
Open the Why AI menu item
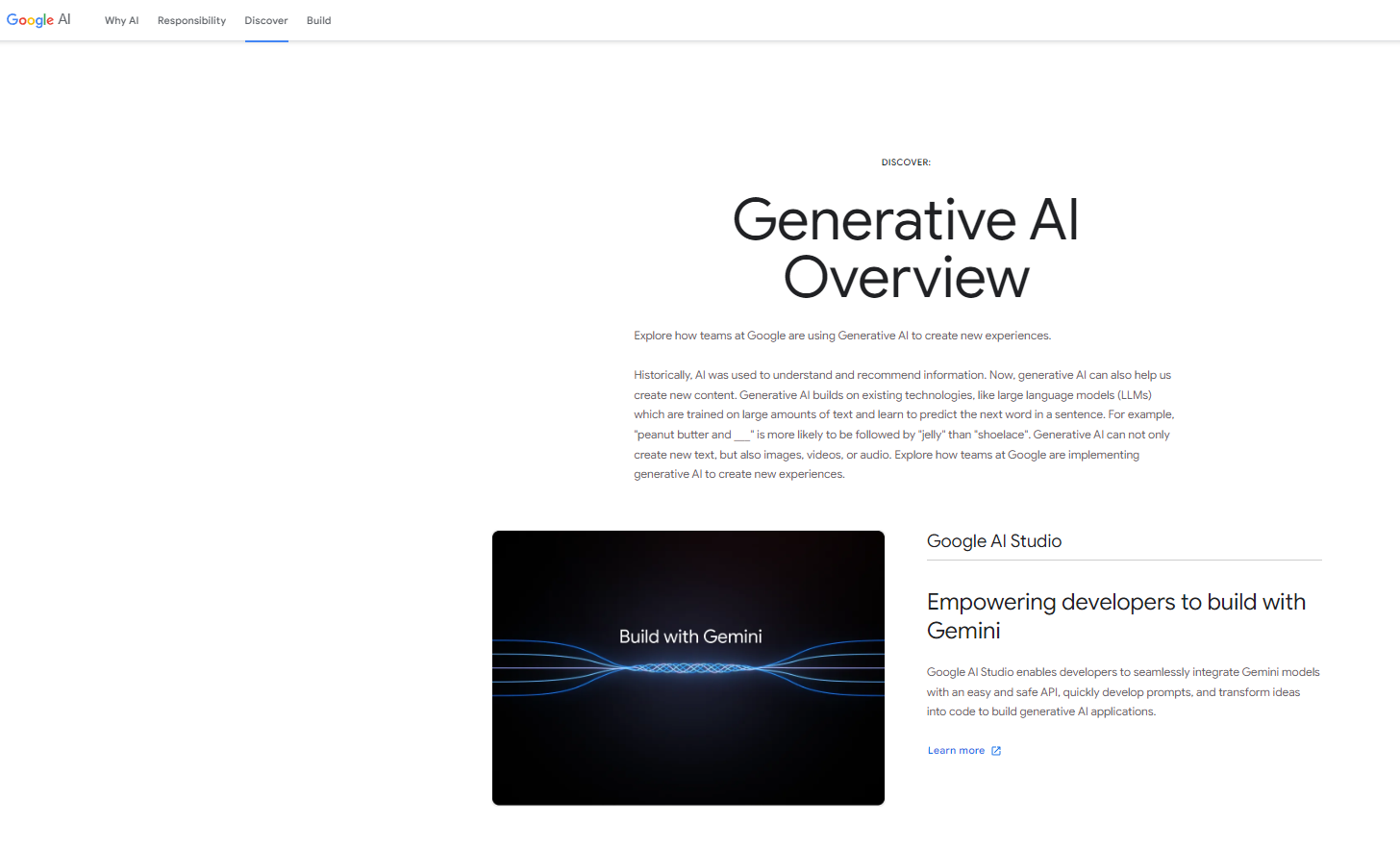coord(121,20)
